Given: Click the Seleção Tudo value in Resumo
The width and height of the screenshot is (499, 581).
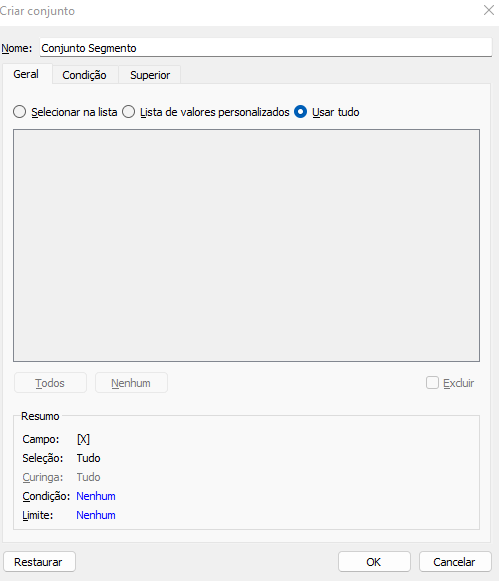Looking at the screenshot, I should [89, 458].
